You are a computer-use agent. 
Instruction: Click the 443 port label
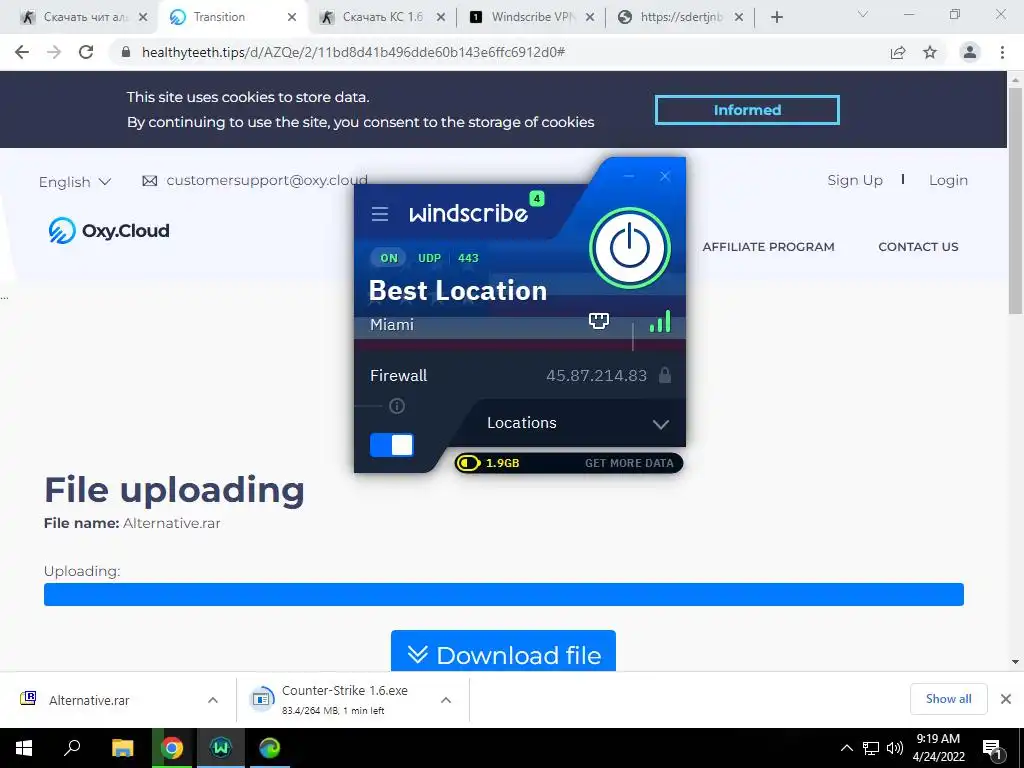468,258
